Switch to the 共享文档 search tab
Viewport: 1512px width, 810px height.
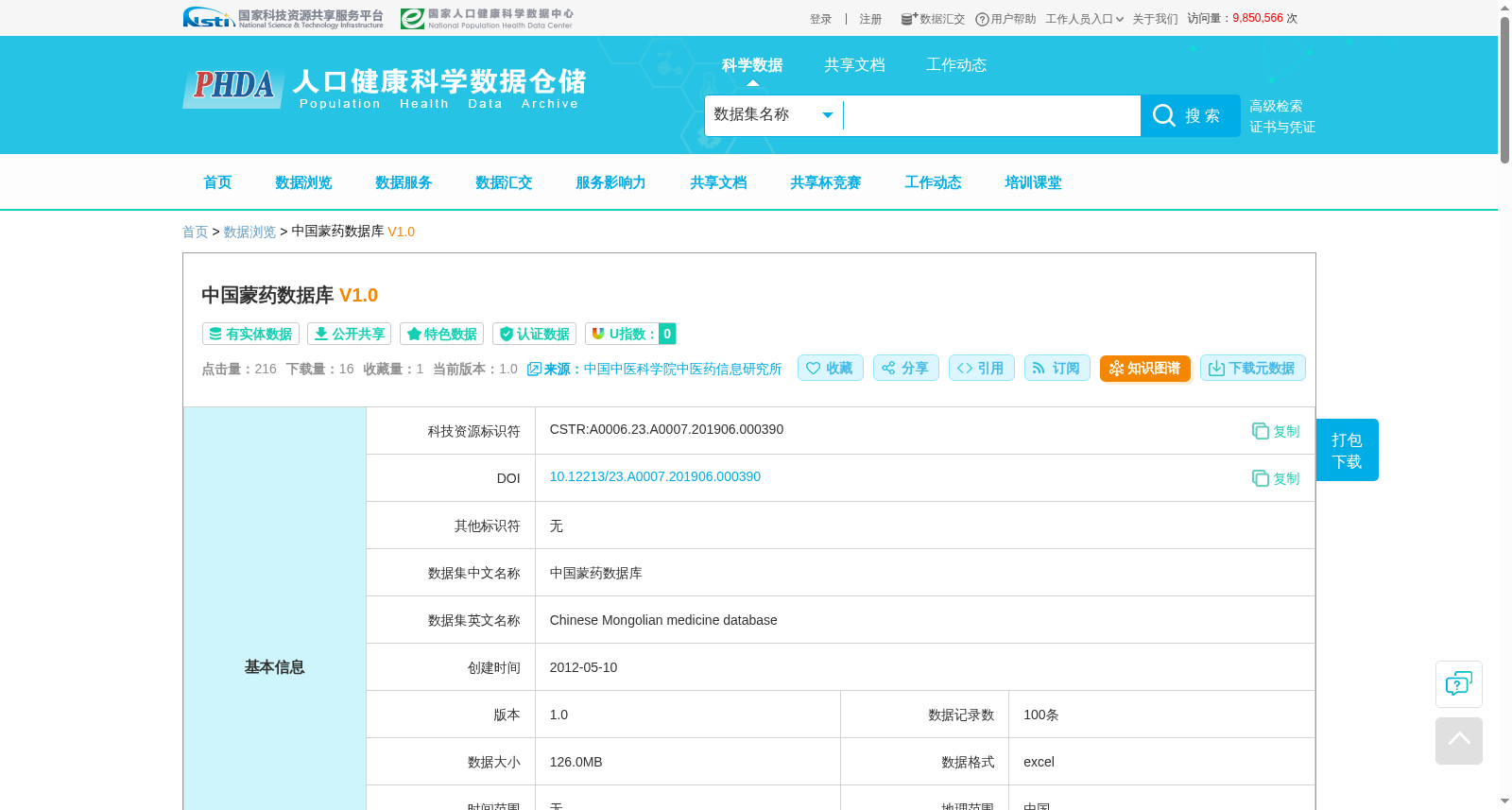[854, 65]
